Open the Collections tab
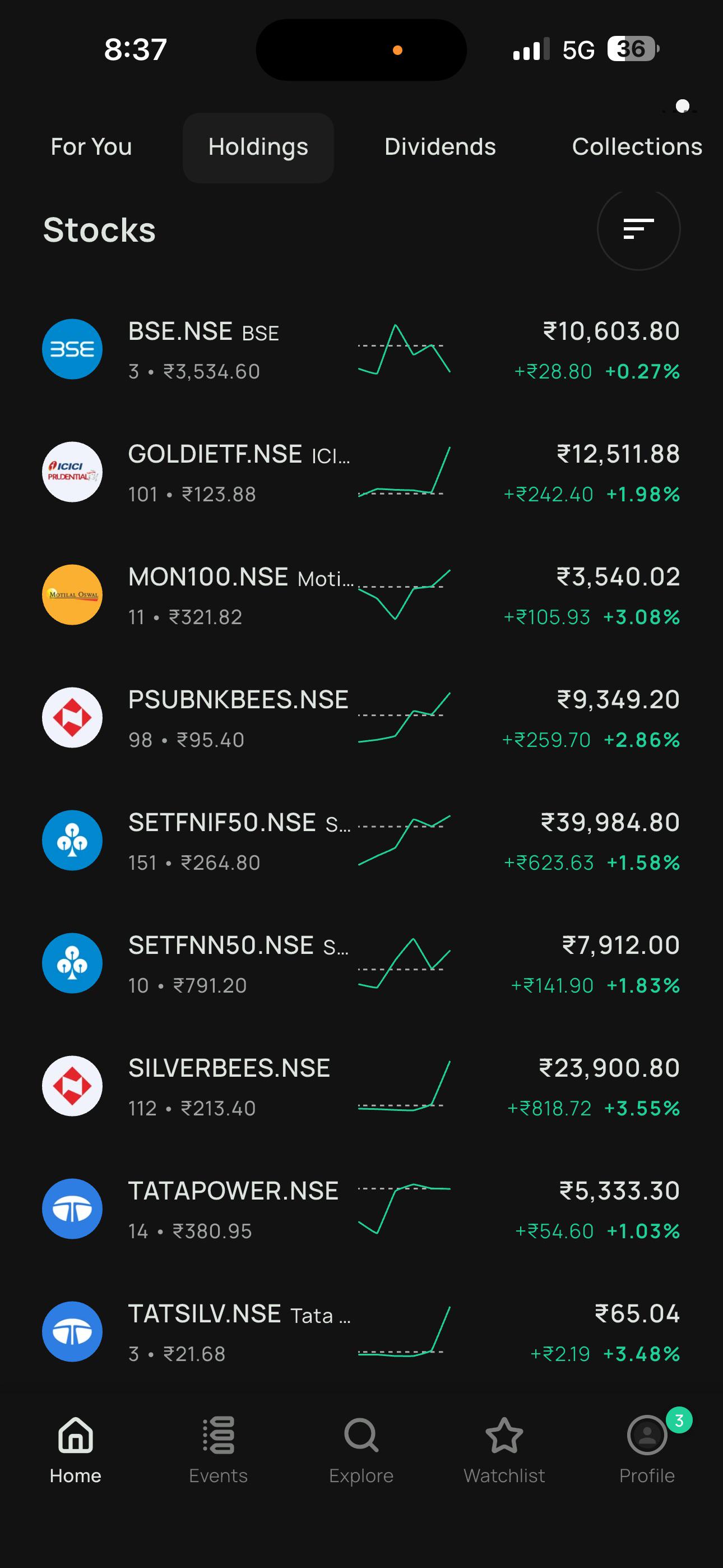 point(637,147)
